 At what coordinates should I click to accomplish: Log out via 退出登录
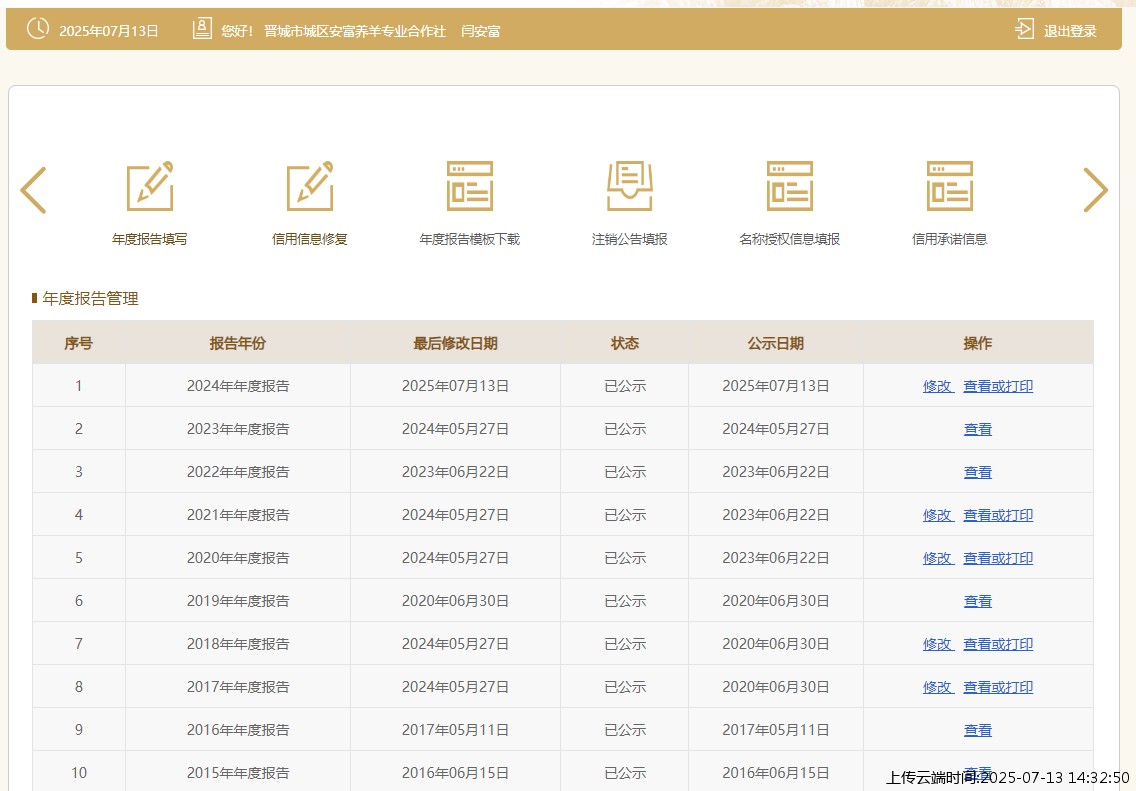coord(1070,31)
